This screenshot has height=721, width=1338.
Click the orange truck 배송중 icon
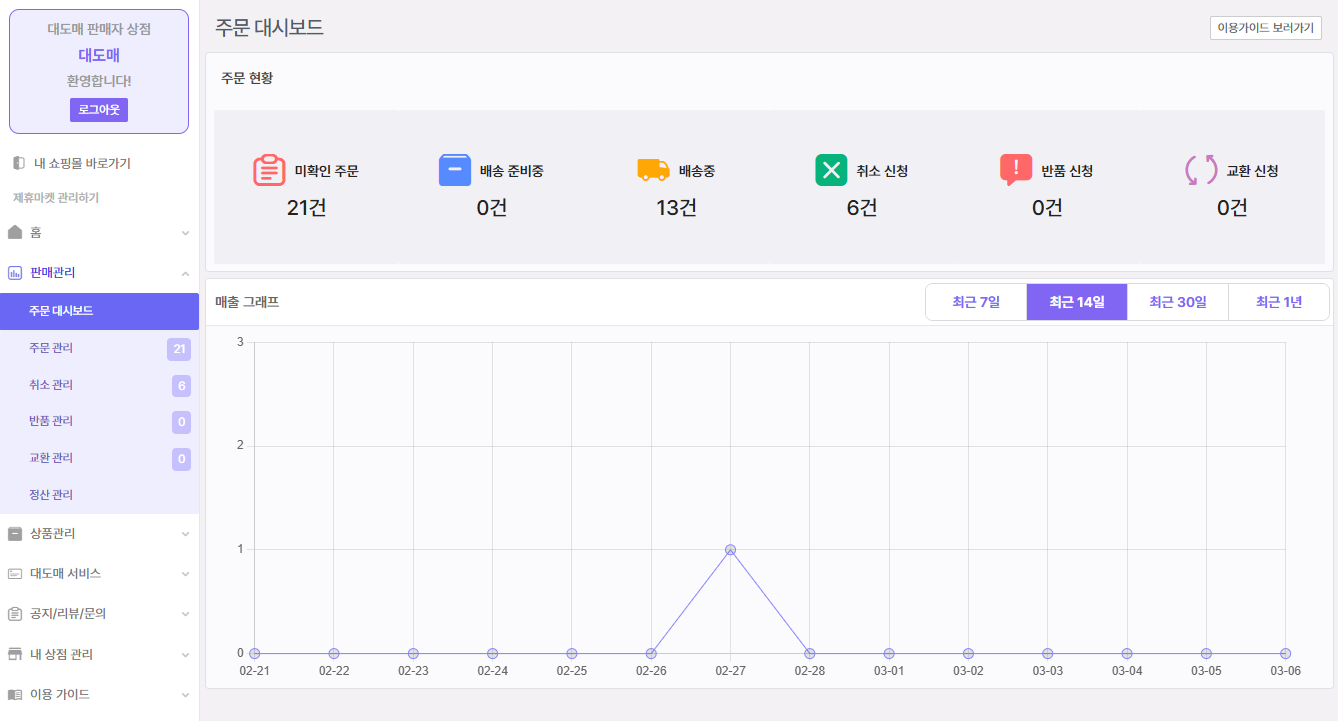(x=653, y=170)
